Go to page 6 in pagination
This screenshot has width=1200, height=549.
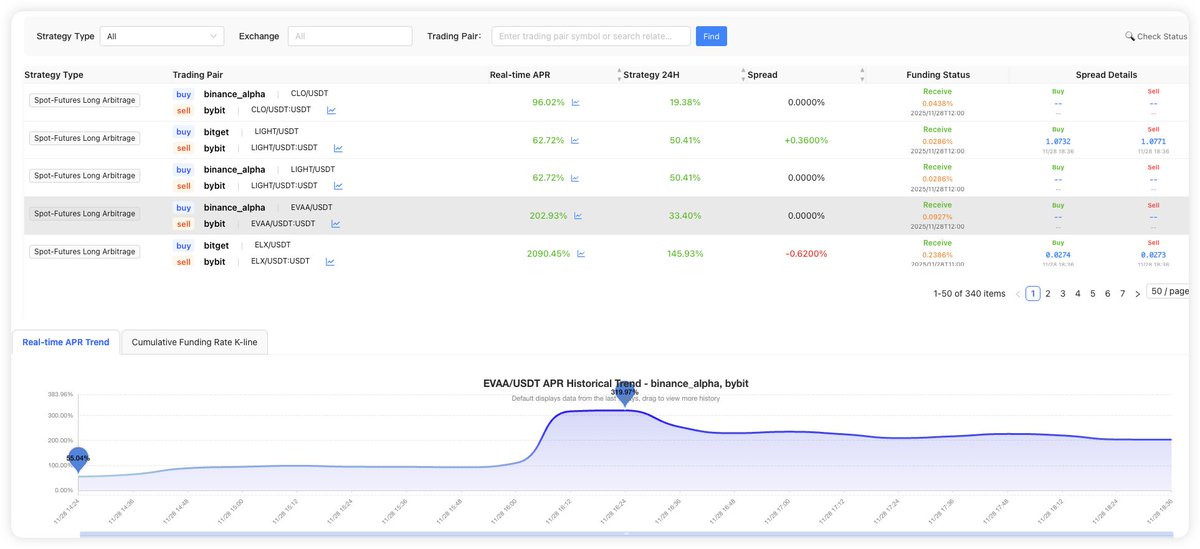click(x=1108, y=294)
